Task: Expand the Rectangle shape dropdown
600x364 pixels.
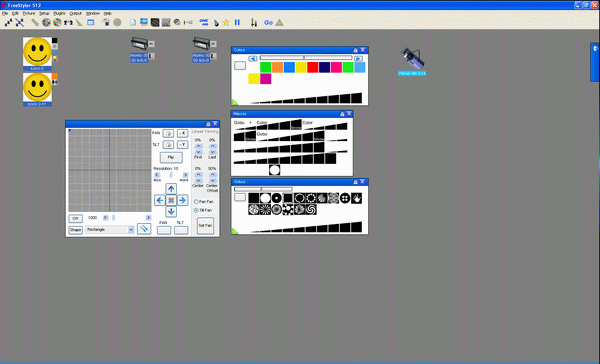Action: click(x=131, y=230)
